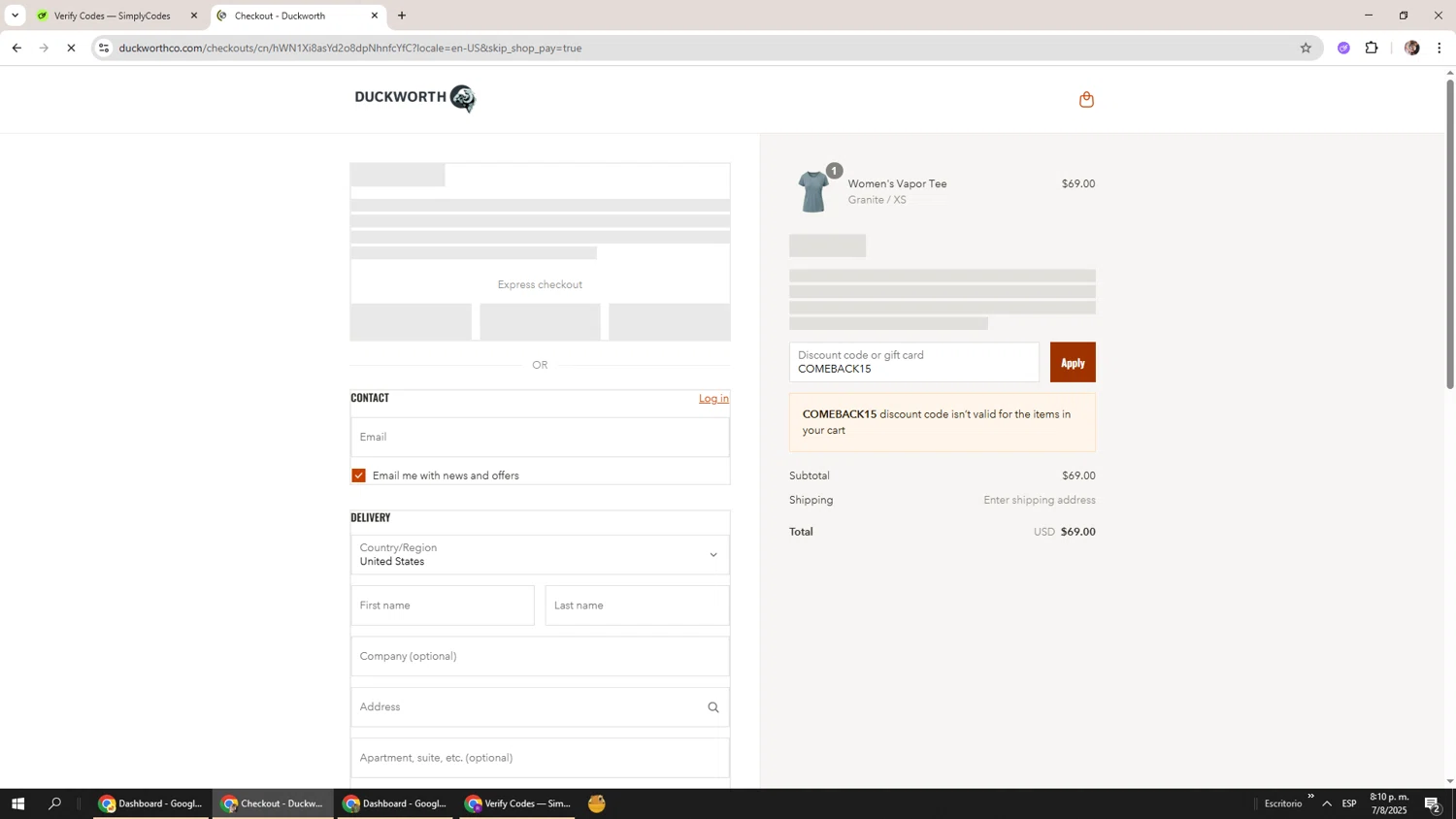The width and height of the screenshot is (1456, 819).
Task: Switch to the Verify Codes — SimplyCodes tab
Action: coord(112,16)
